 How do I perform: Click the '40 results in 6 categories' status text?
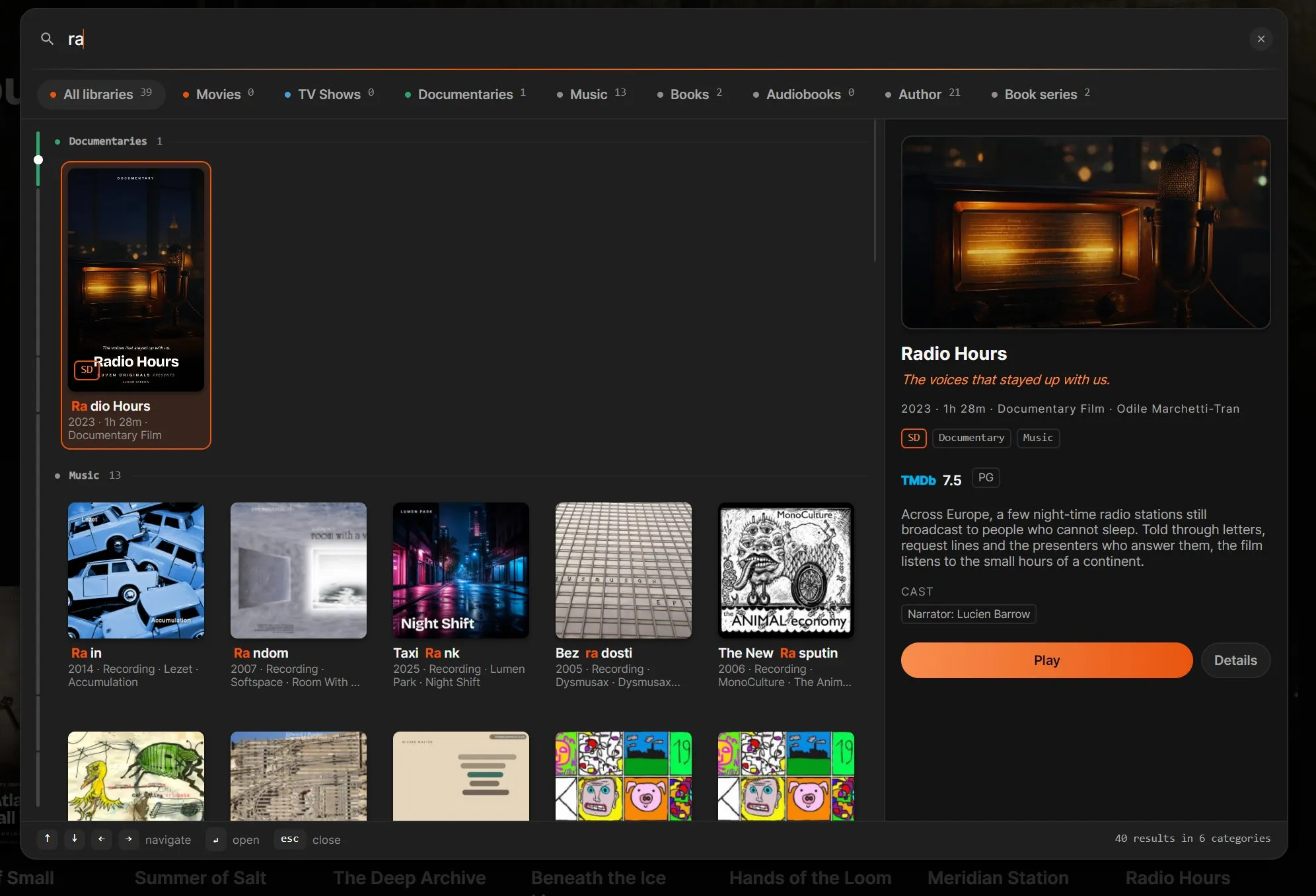tap(1192, 838)
